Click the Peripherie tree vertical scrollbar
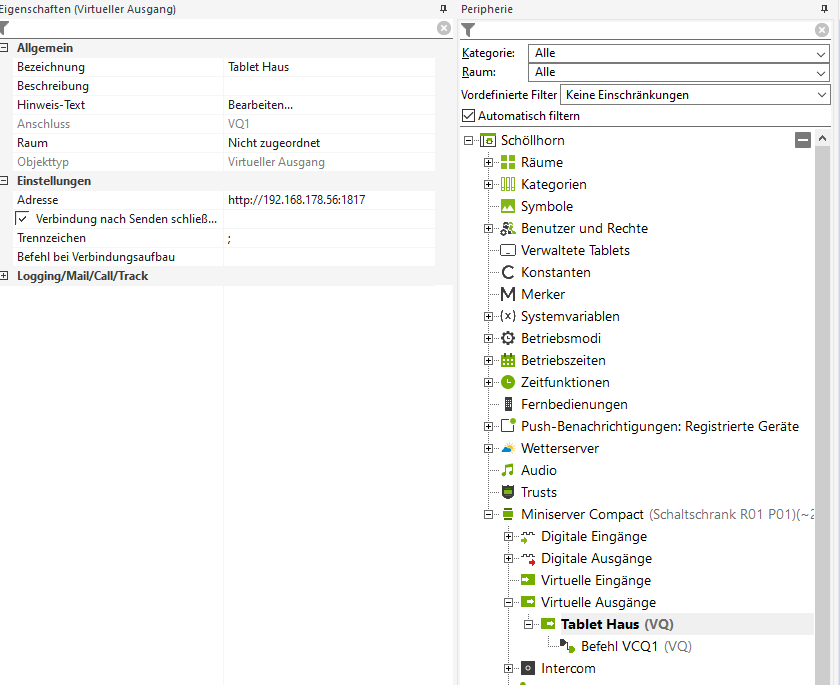The width and height of the screenshot is (840, 685). [822, 400]
